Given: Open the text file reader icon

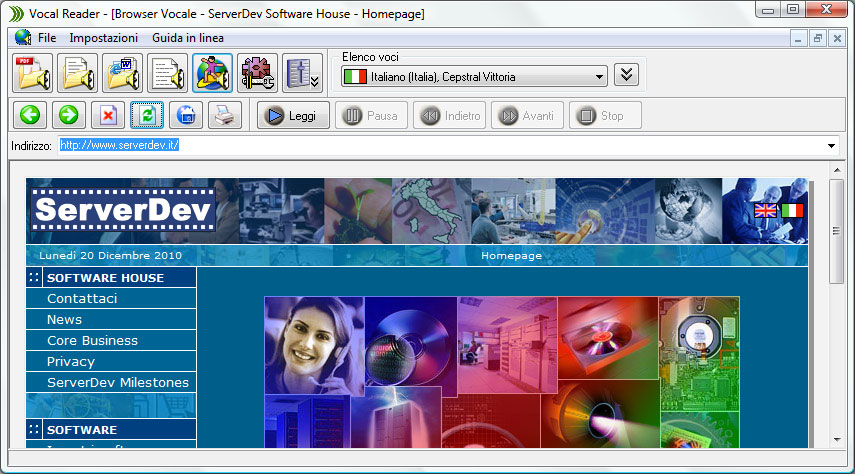Looking at the screenshot, I should tap(77, 73).
